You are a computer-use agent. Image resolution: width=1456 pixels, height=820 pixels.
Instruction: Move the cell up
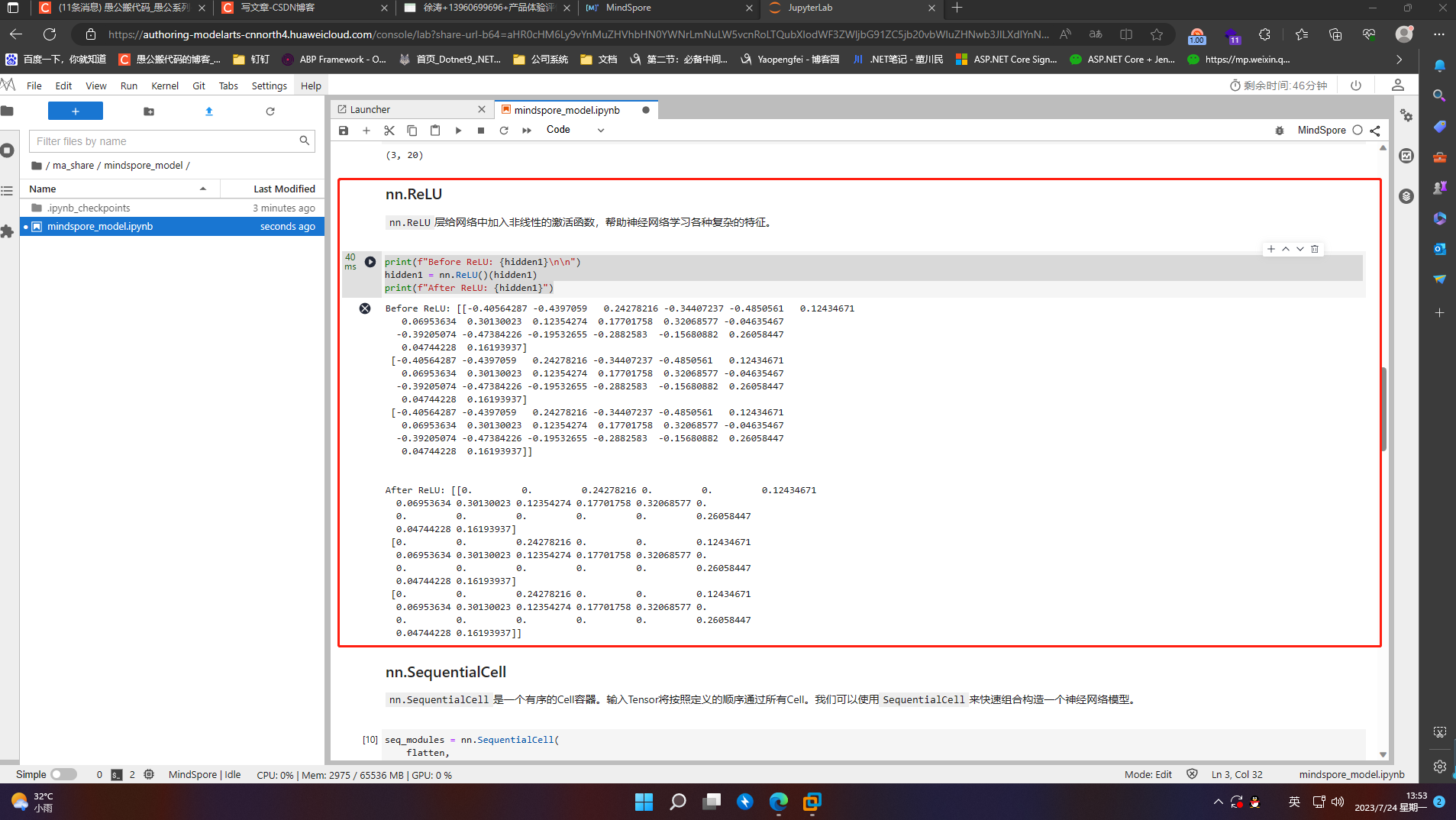pos(1286,249)
